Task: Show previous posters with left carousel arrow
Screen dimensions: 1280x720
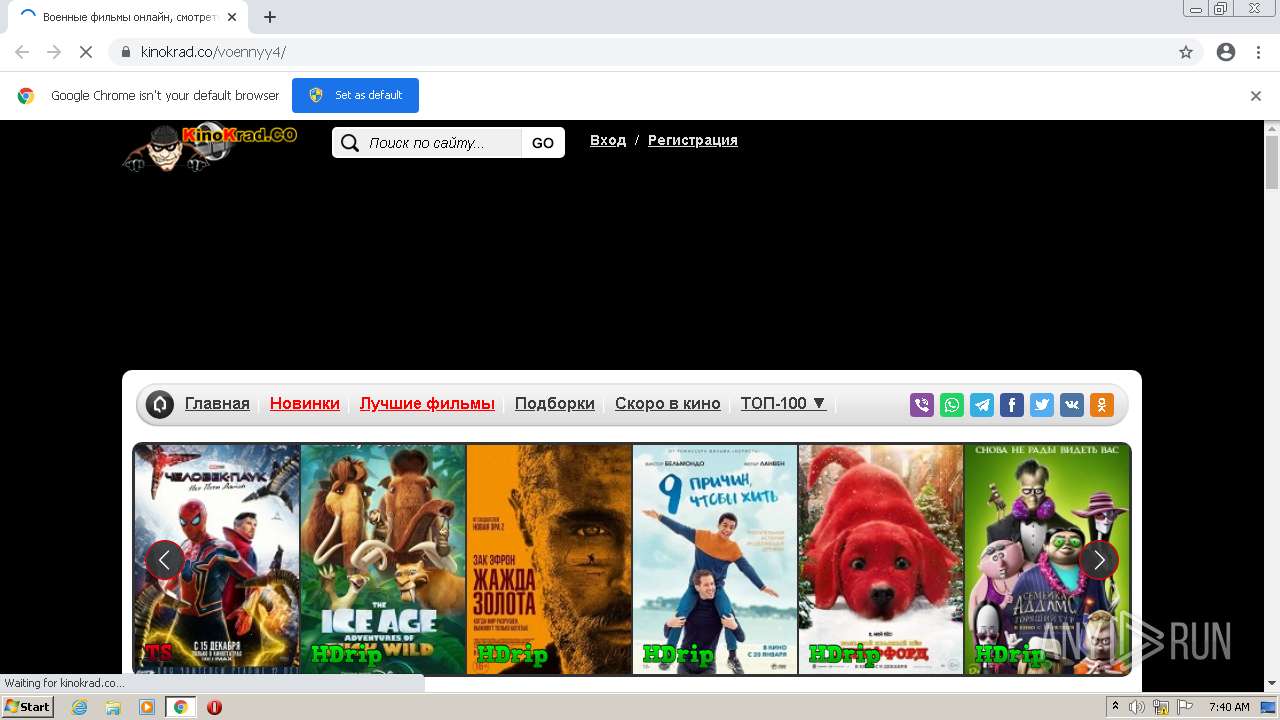Action: 164,560
